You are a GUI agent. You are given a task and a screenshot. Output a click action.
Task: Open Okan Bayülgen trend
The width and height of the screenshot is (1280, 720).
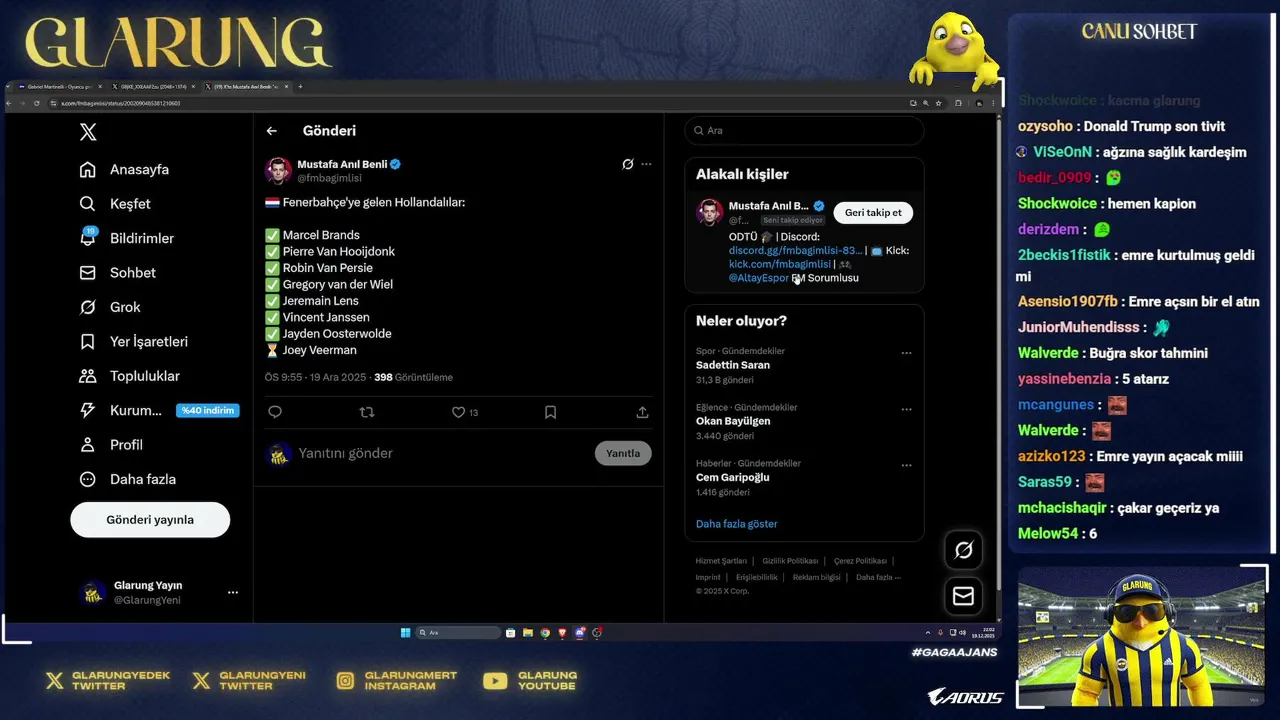coord(733,421)
